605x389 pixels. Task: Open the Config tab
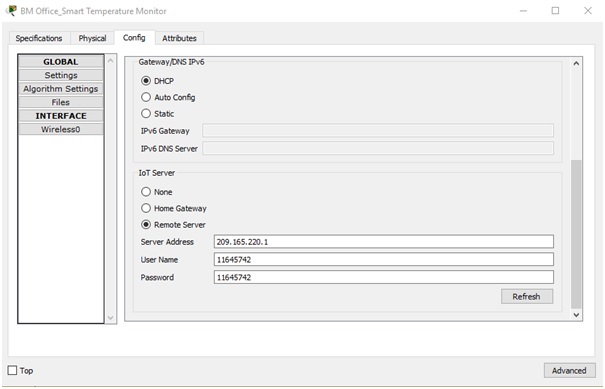[x=134, y=37]
